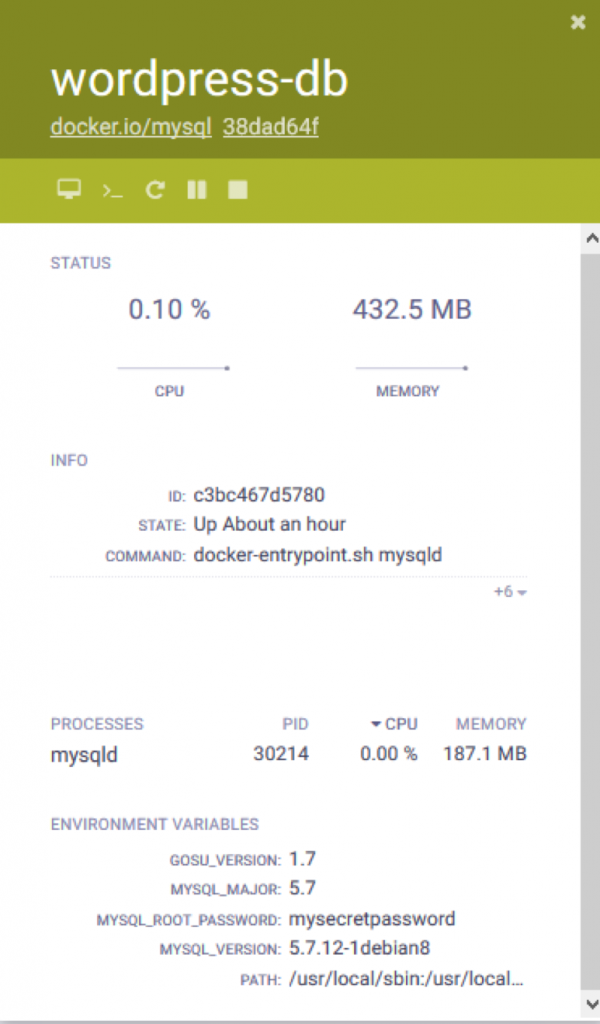Collapse the Info section dotted divider
This screenshot has width=600, height=1024.
[x=290, y=578]
